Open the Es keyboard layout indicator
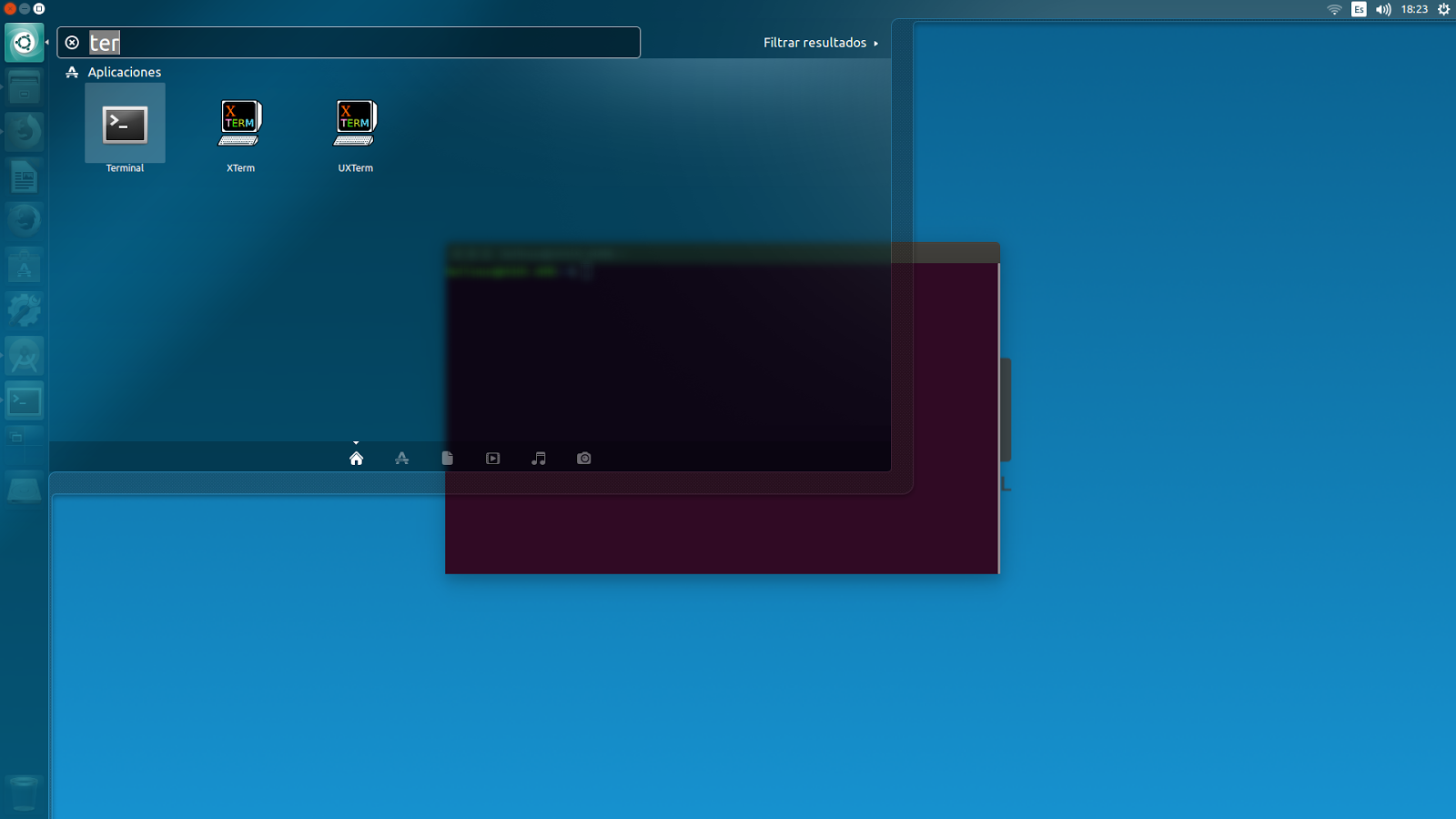Screen dimensions: 1456x819 coord(1358,9)
